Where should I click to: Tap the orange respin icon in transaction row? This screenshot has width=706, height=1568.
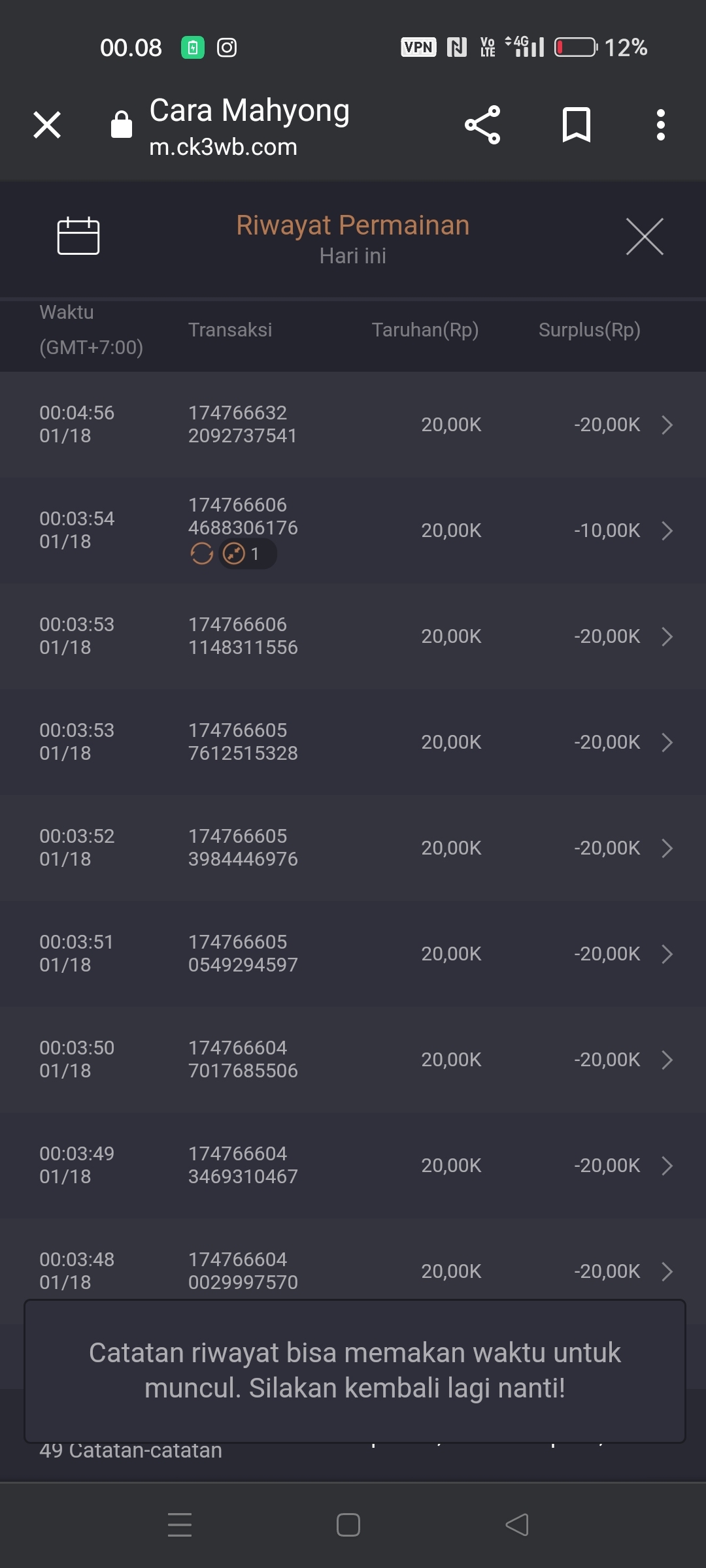tap(201, 554)
